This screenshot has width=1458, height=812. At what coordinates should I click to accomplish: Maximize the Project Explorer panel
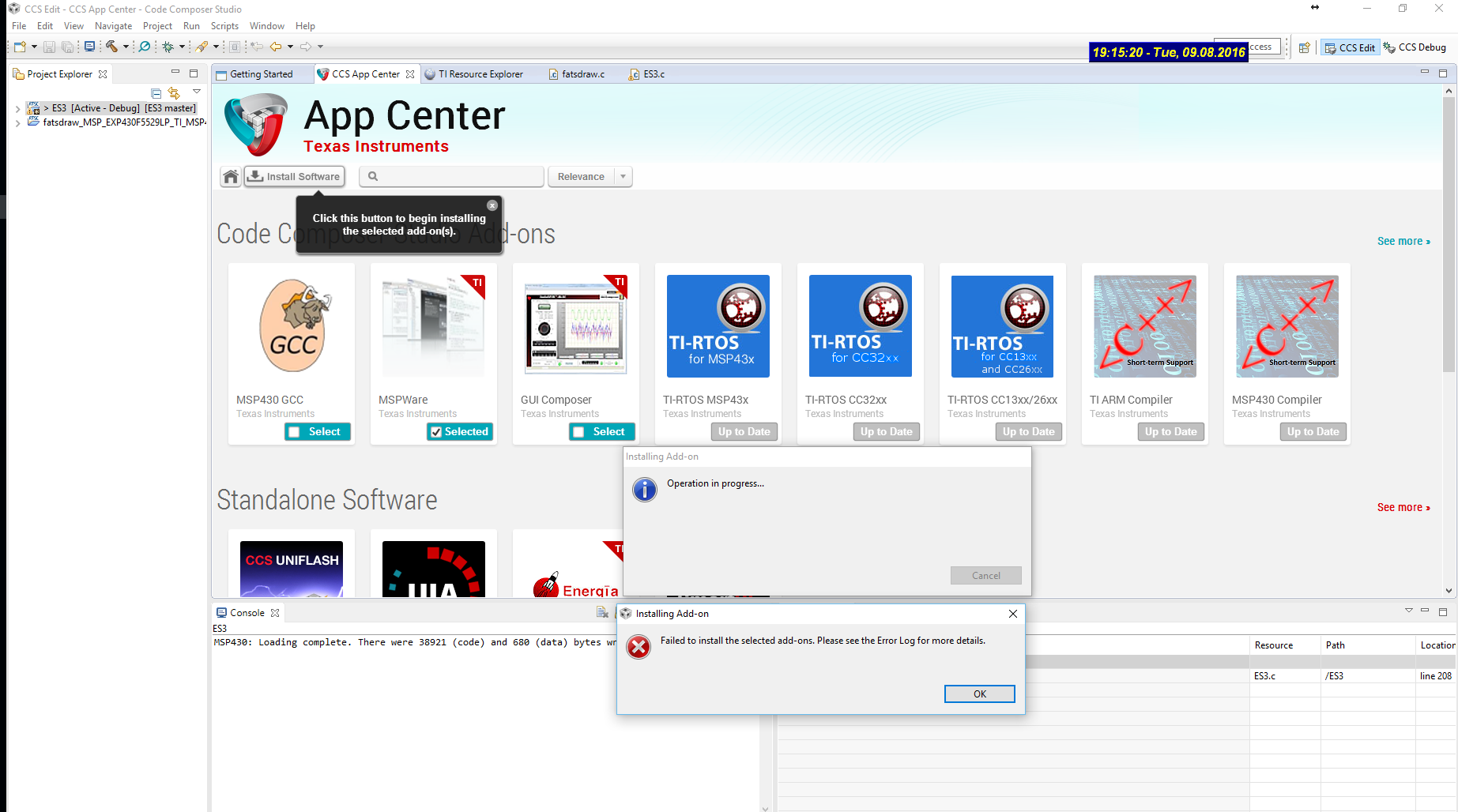pos(194,73)
